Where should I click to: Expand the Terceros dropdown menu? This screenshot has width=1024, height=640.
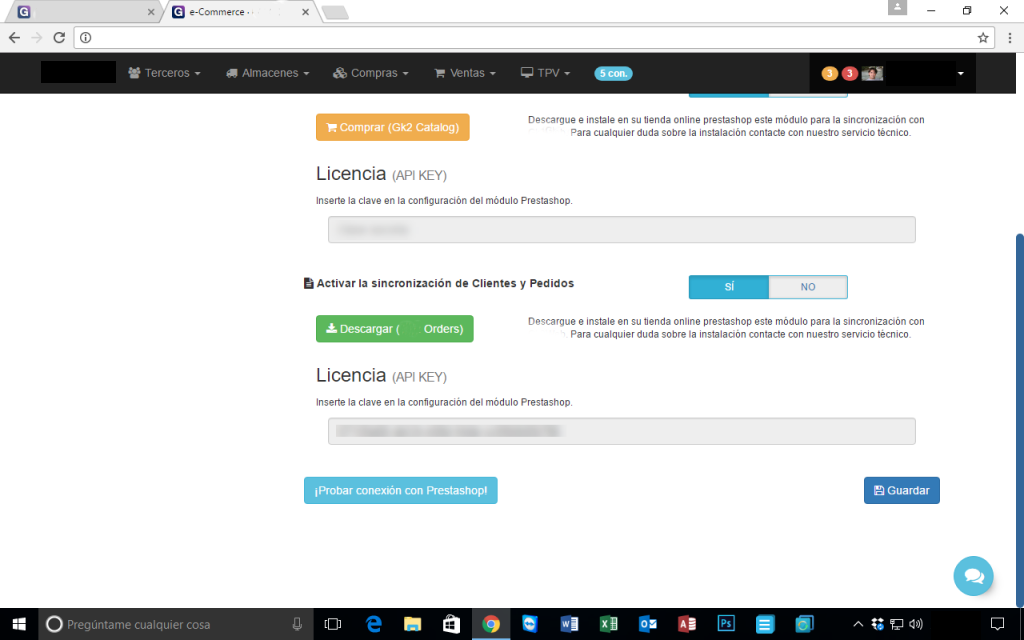tap(164, 73)
